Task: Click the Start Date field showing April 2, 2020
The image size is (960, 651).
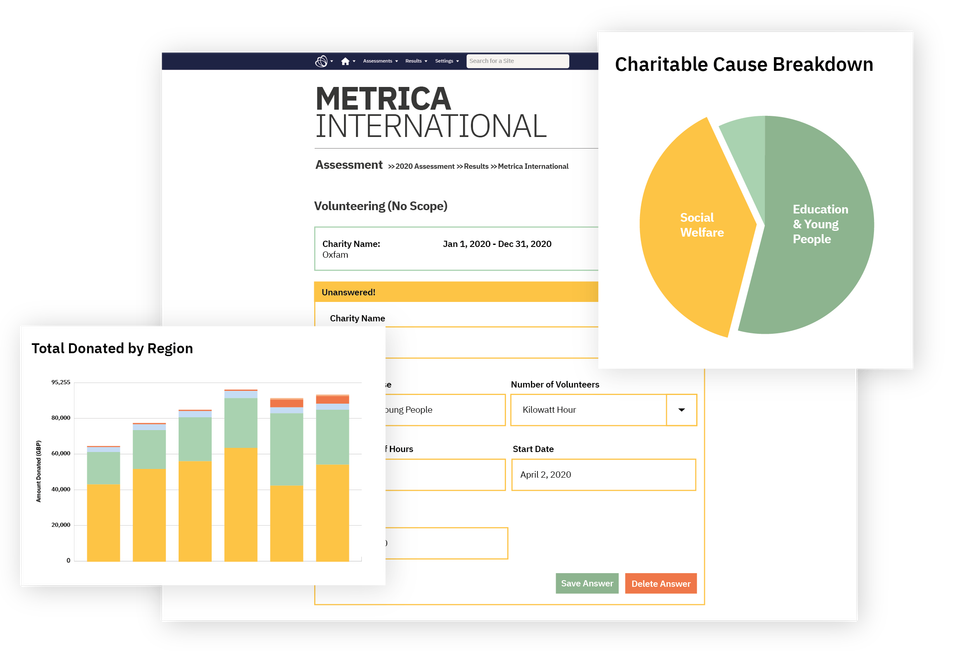Action: click(603, 474)
